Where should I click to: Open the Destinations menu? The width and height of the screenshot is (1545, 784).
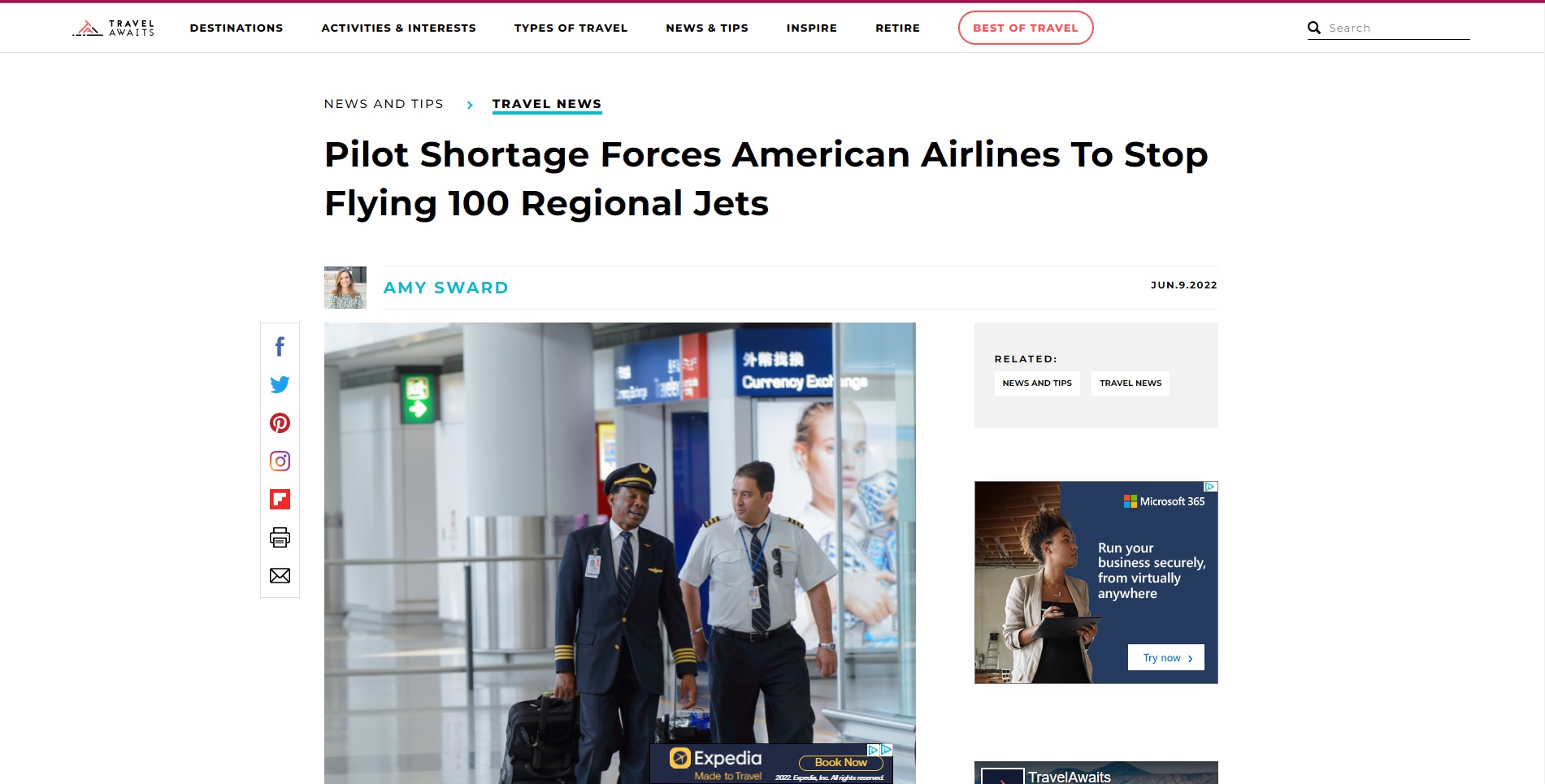237,28
